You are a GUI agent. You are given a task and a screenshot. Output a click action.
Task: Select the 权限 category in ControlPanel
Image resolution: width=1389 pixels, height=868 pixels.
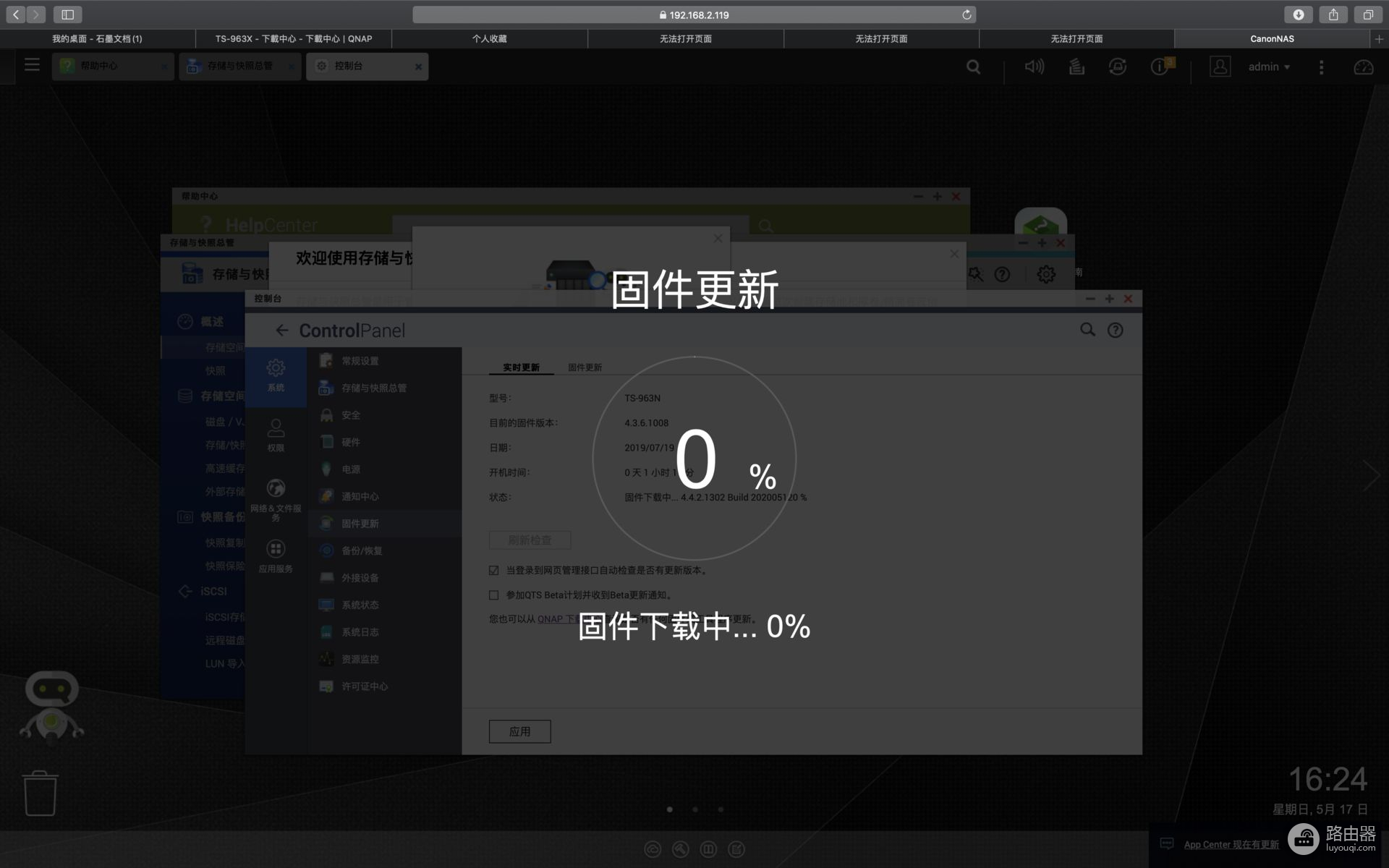276,435
